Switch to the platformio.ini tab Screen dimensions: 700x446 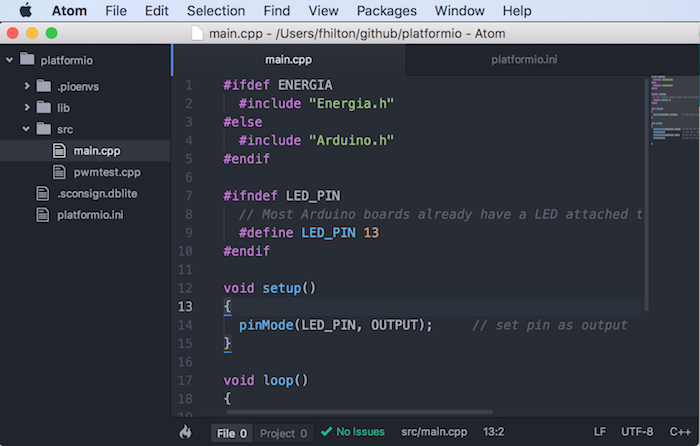click(x=524, y=60)
